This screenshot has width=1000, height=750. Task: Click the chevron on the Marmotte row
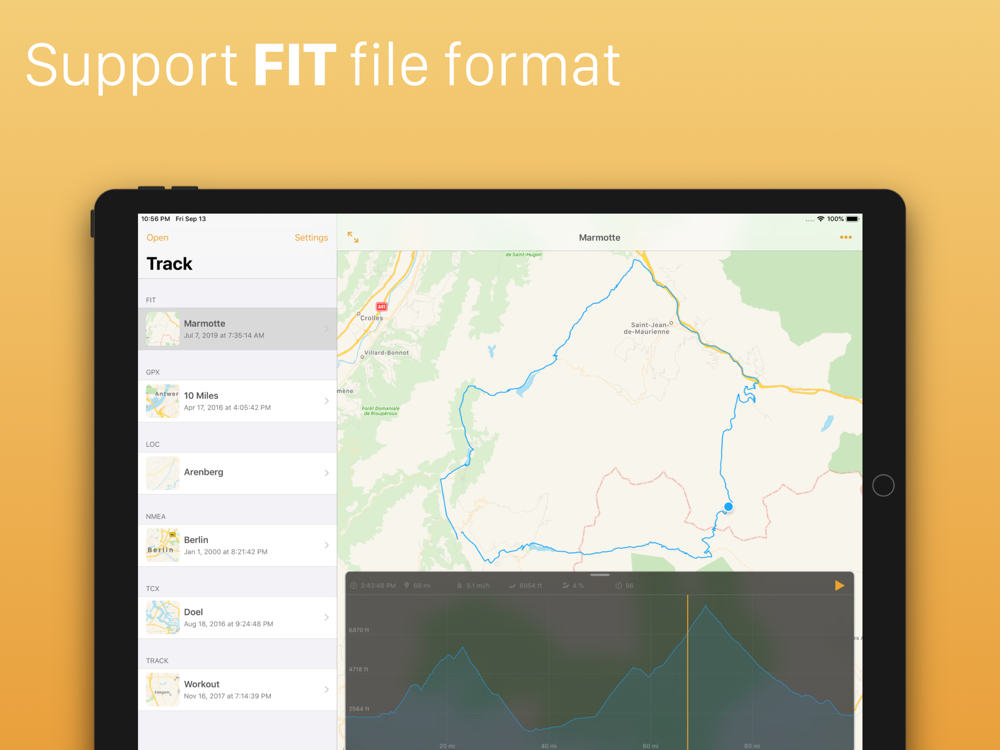327,328
